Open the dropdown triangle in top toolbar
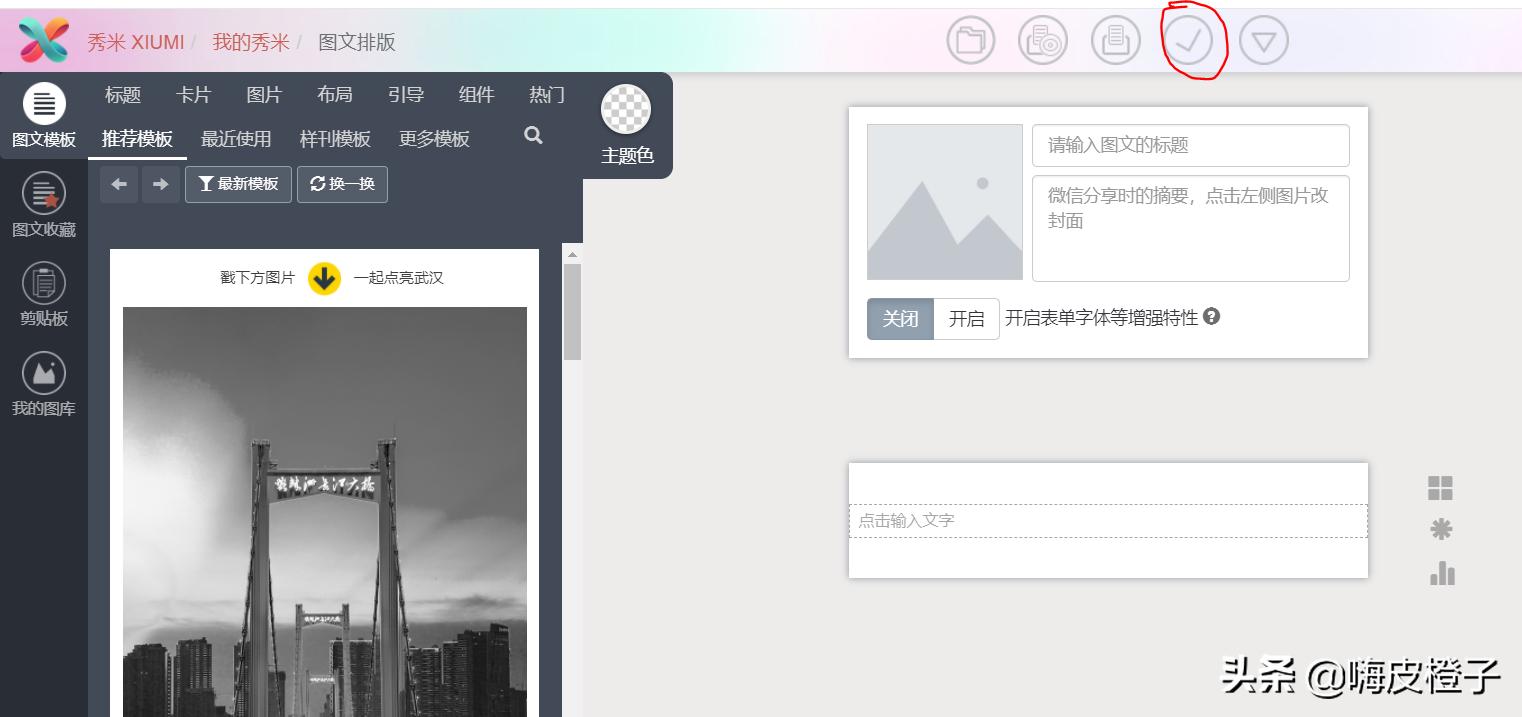Screen dimensions: 1522x717 (x=1263, y=40)
